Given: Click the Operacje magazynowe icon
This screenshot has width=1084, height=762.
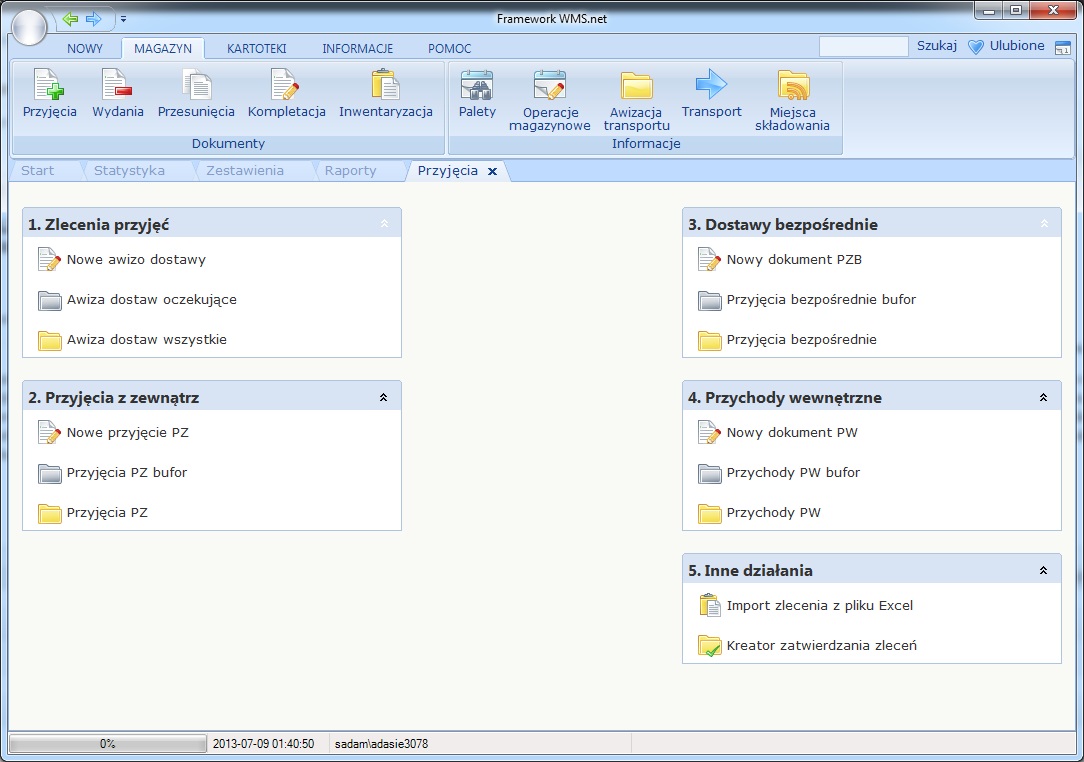Looking at the screenshot, I should (549, 87).
